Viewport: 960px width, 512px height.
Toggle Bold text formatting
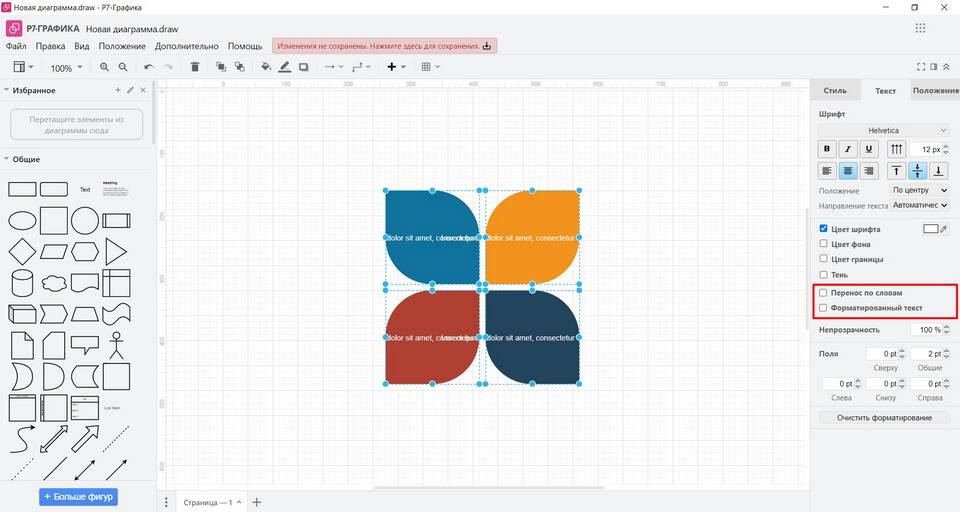(826, 149)
